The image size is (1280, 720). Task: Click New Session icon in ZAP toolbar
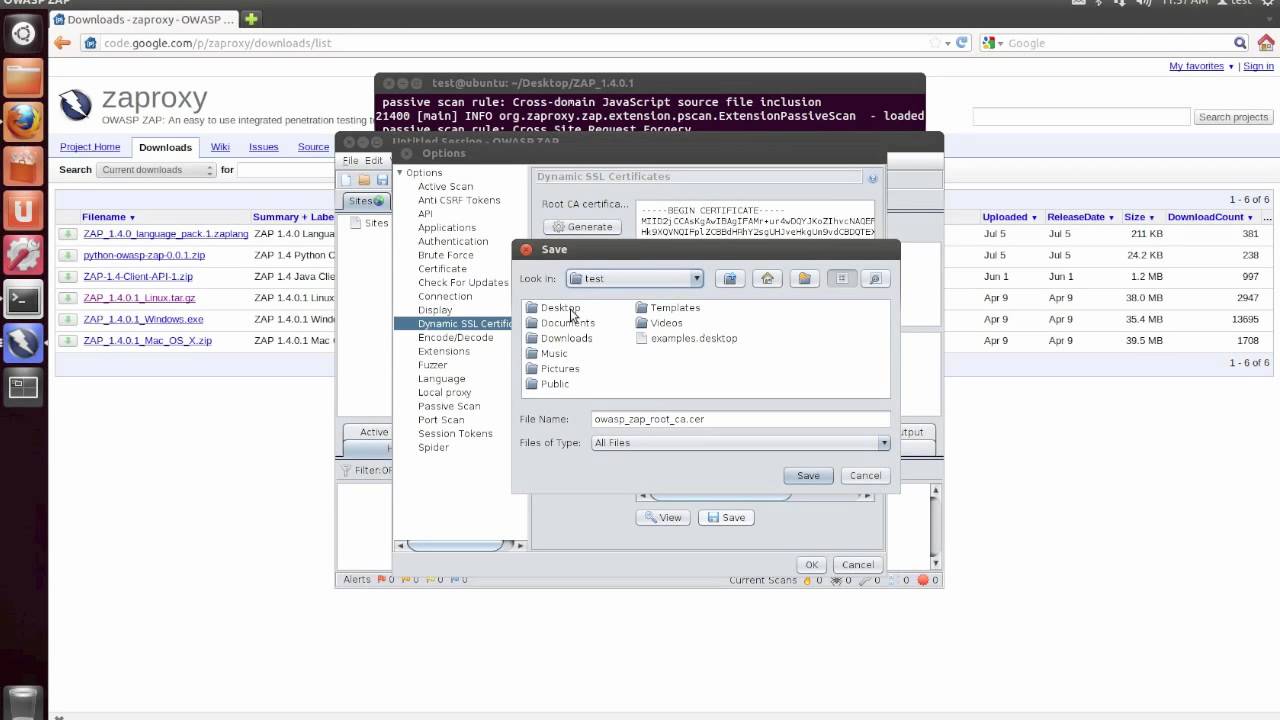coord(346,180)
